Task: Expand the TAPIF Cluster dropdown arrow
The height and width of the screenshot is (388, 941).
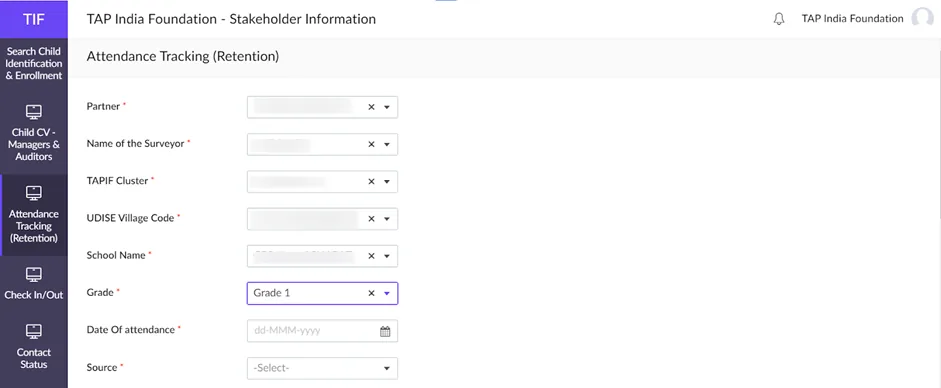Action: pos(386,182)
